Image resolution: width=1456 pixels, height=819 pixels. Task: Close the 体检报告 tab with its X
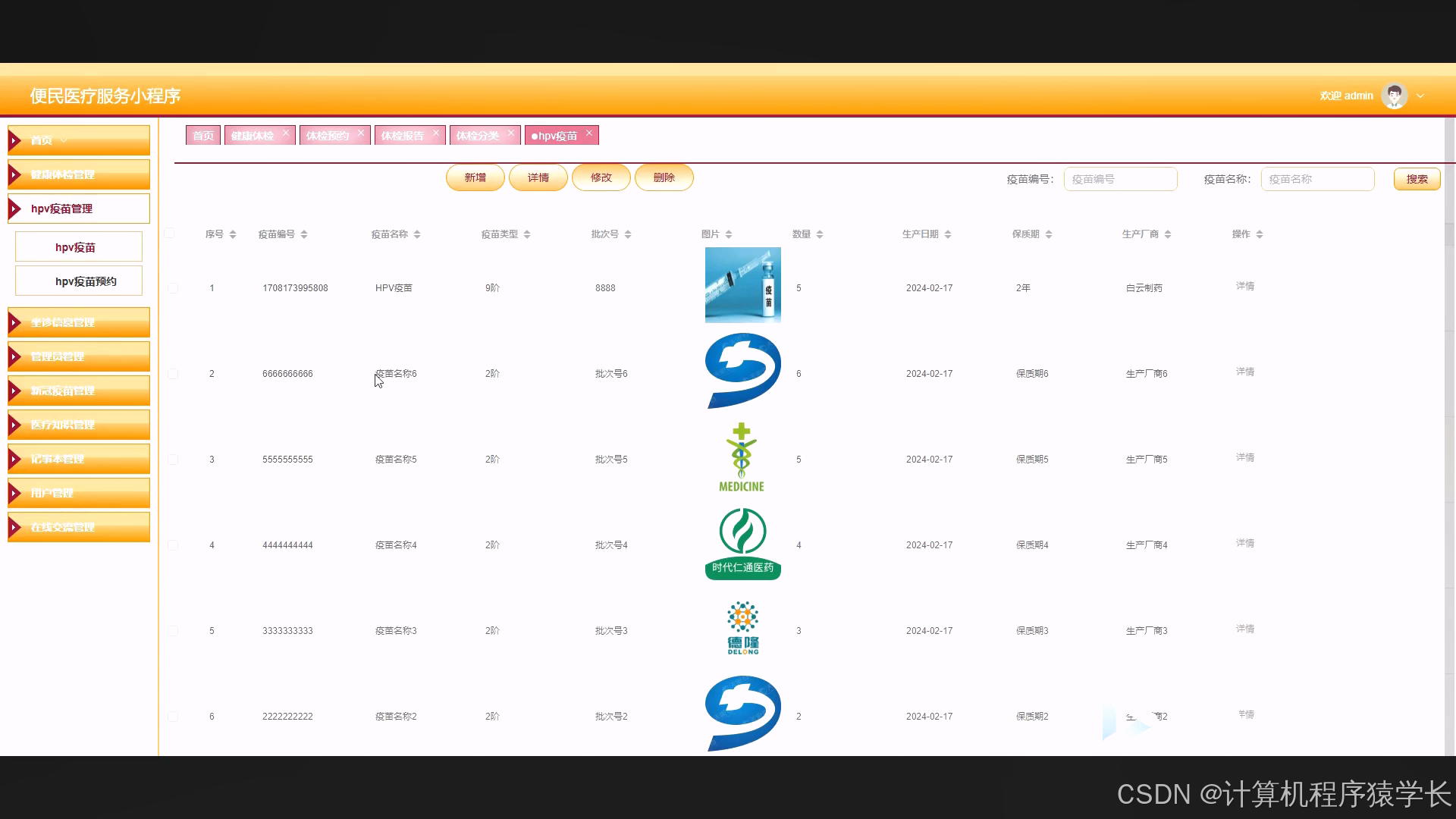click(436, 133)
